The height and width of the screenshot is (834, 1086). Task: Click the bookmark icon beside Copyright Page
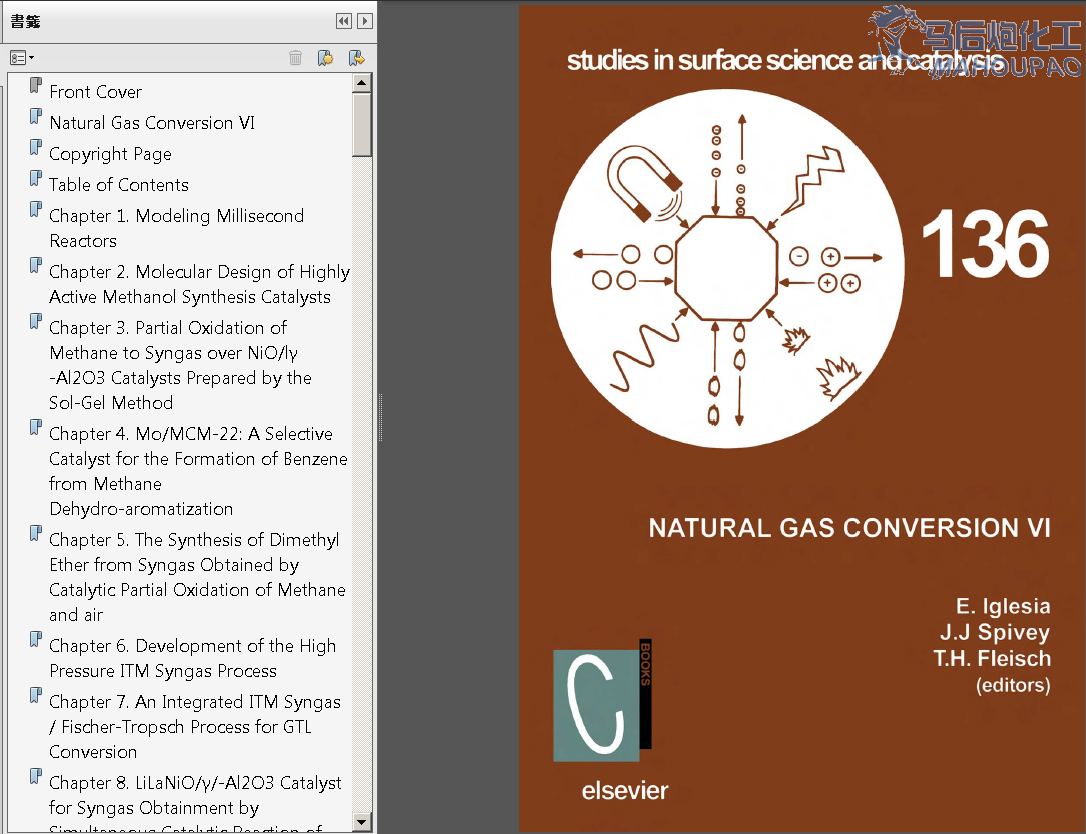[x=36, y=148]
